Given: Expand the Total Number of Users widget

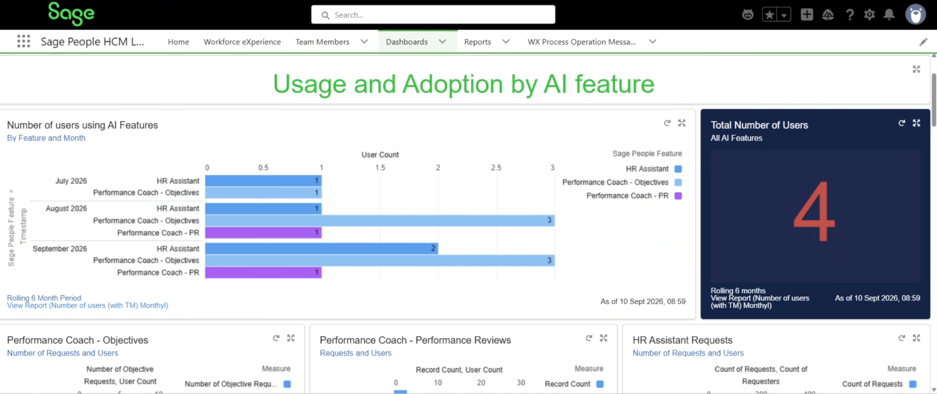Looking at the screenshot, I should 916,123.
